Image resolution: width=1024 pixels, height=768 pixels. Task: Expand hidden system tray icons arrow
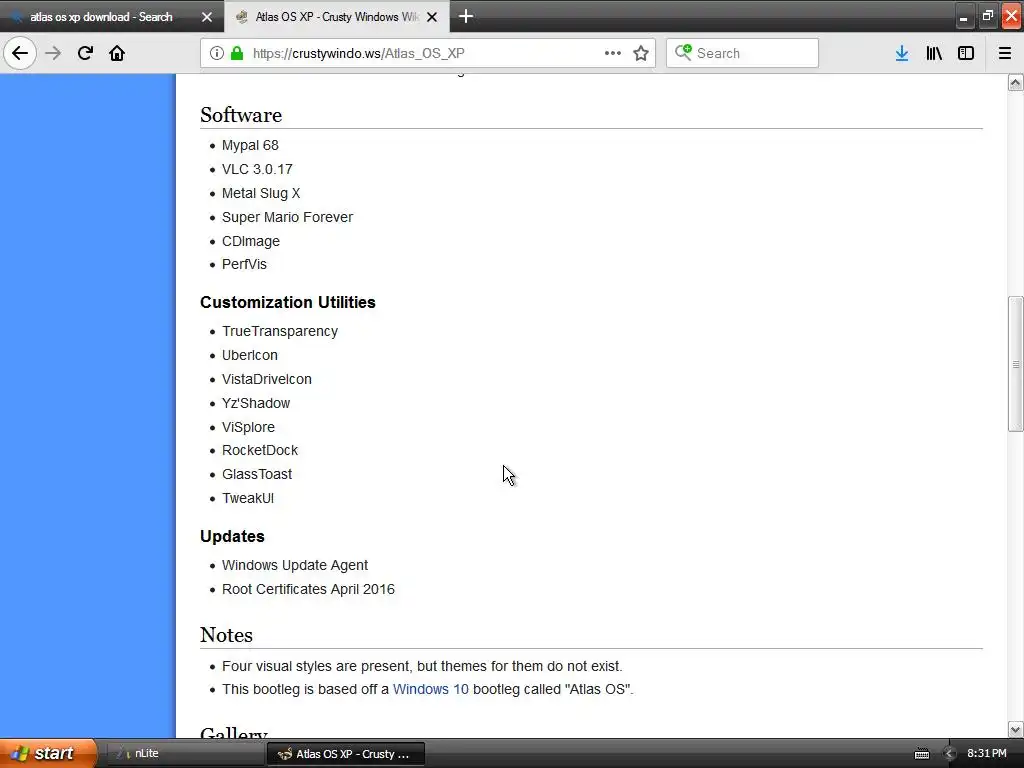coord(950,754)
